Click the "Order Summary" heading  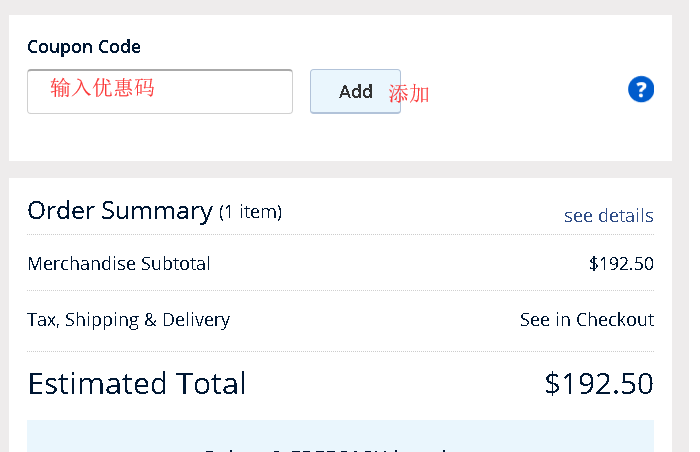pyautogui.click(x=120, y=211)
